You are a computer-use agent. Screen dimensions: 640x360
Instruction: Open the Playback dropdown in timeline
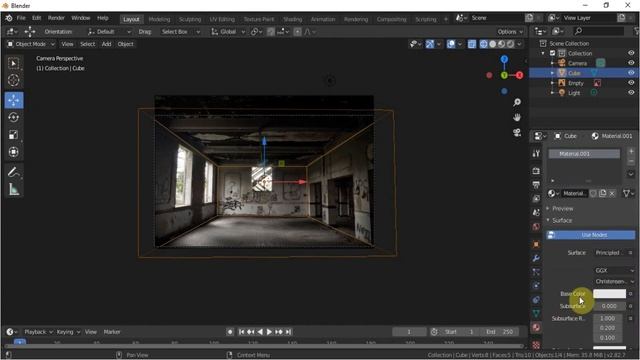click(x=37, y=332)
